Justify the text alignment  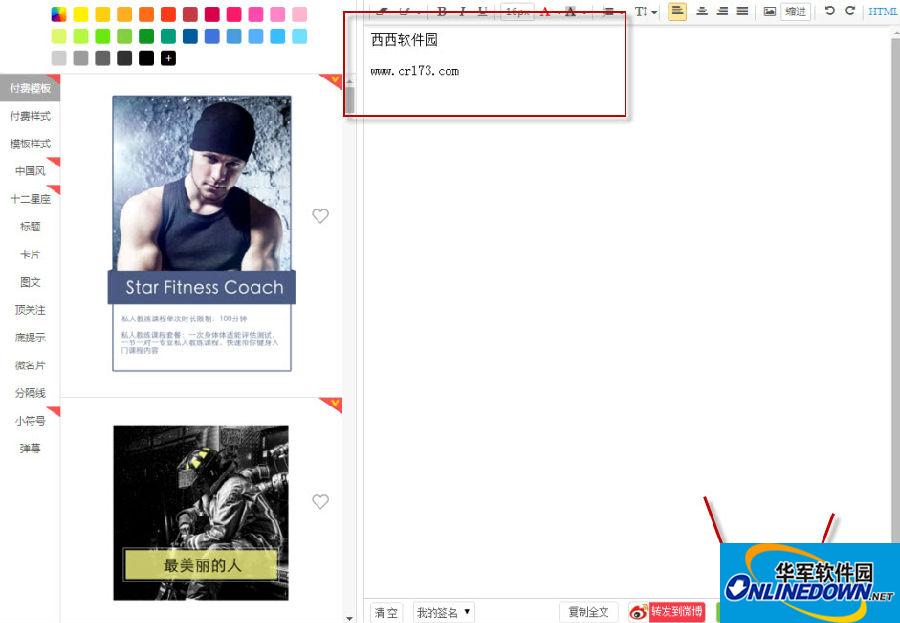pyautogui.click(x=742, y=11)
